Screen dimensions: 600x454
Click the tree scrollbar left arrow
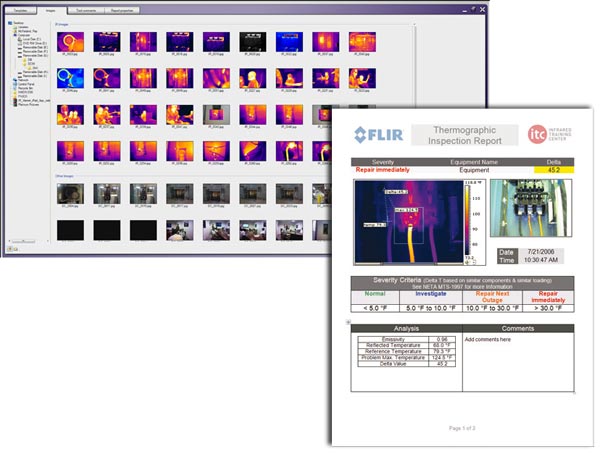pos(10,242)
